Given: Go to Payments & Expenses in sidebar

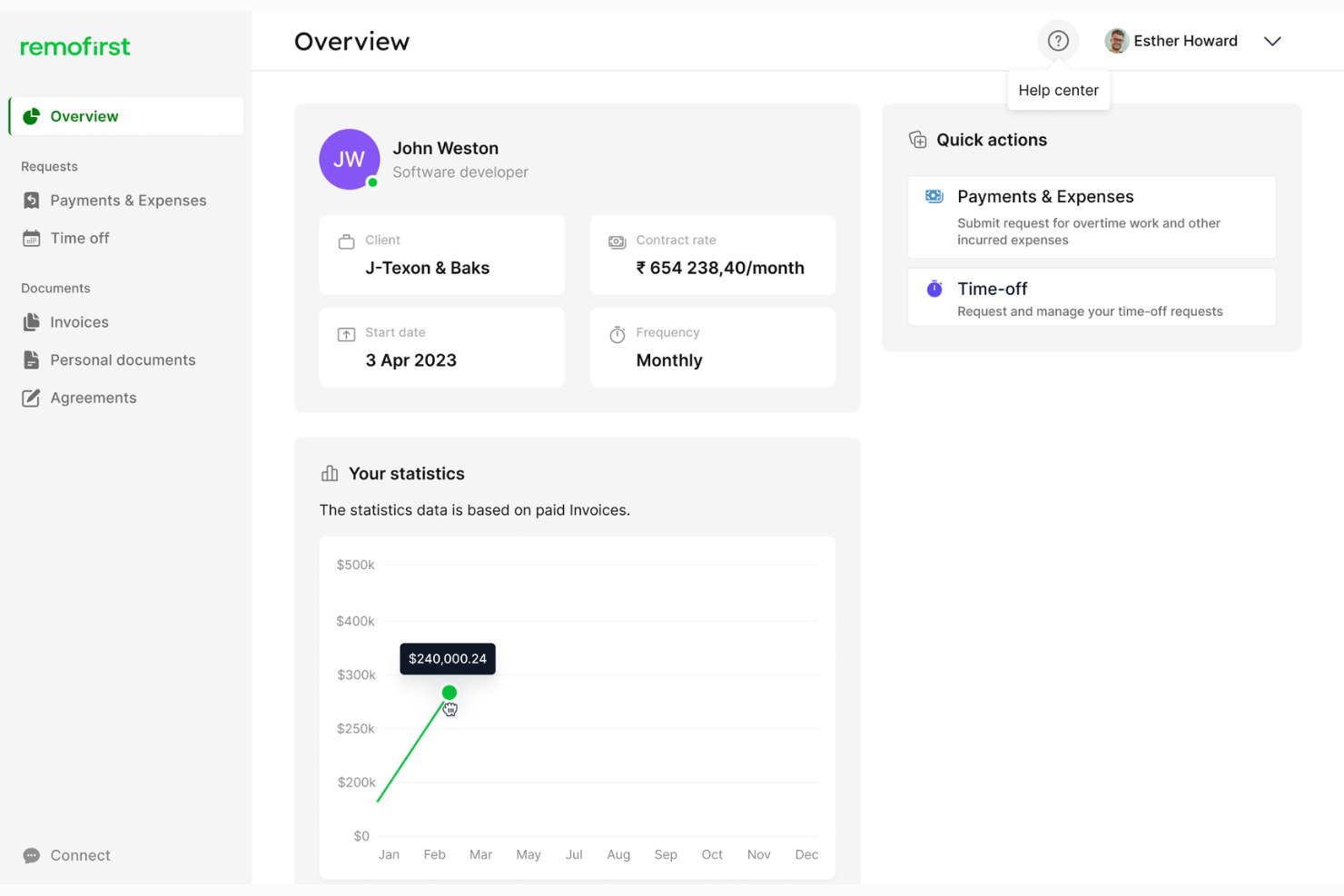Looking at the screenshot, I should 126,201.
